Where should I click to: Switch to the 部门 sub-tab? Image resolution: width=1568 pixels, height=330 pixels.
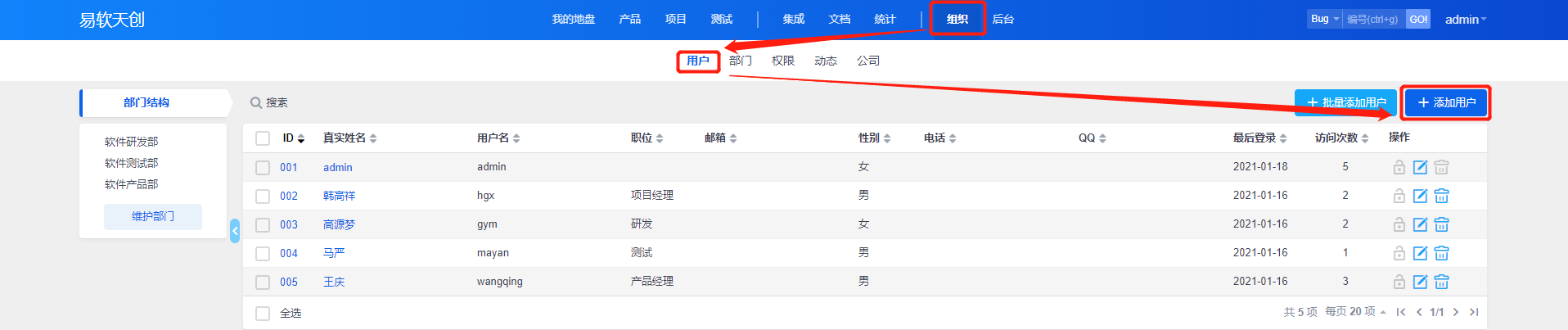pos(741,61)
